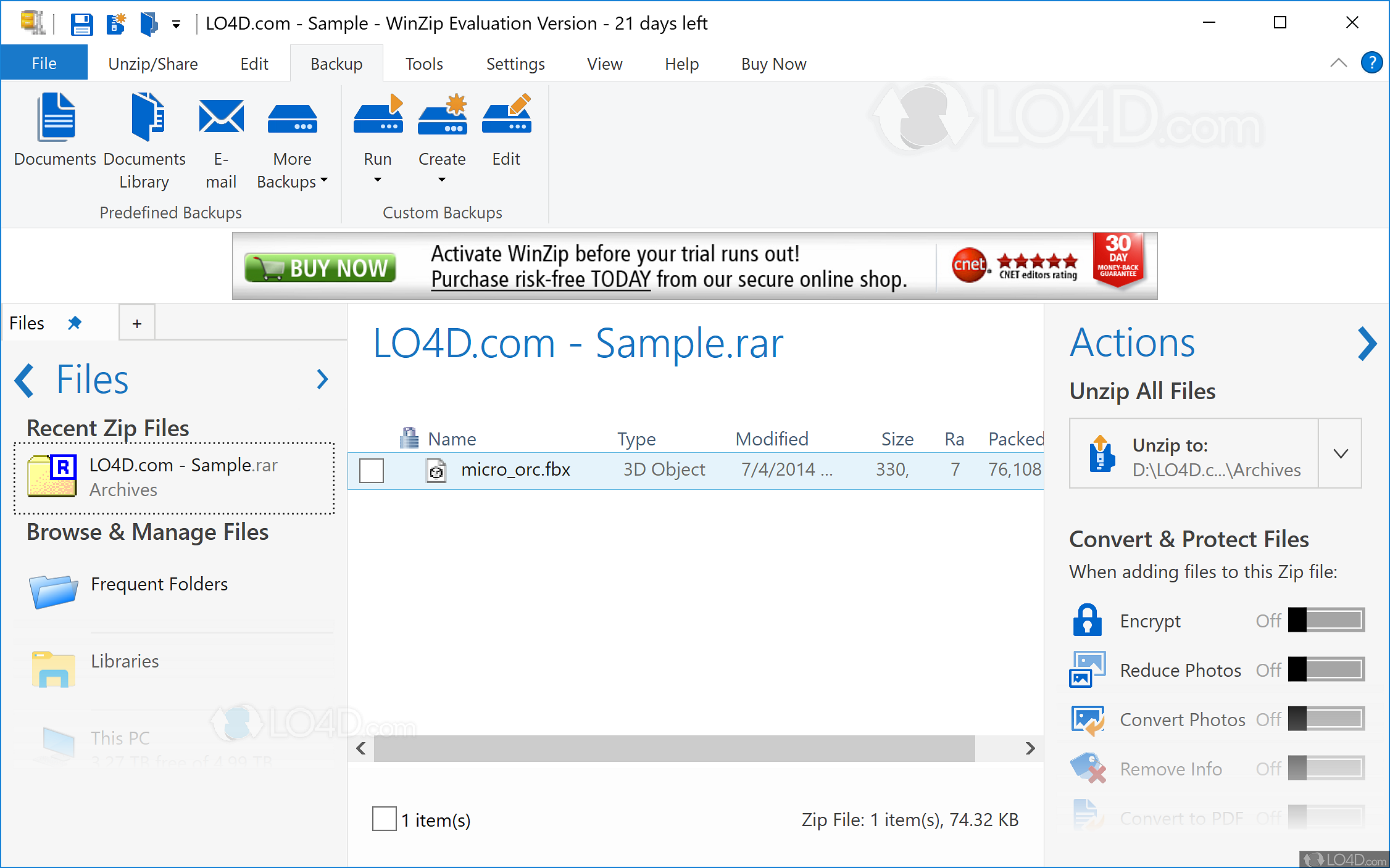Image resolution: width=1390 pixels, height=868 pixels.
Task: Turn on Reduce Photos
Action: 1325,670
